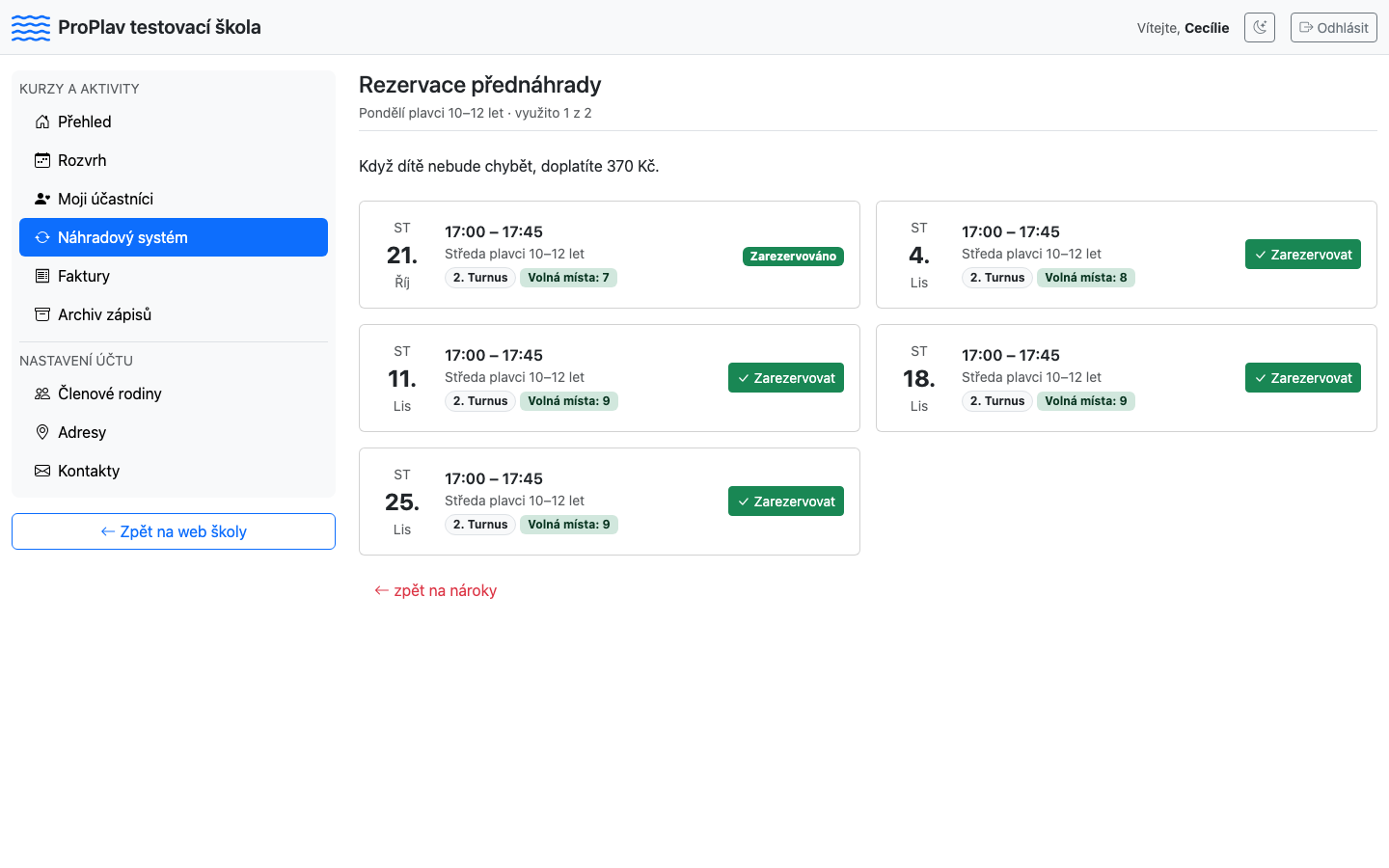This screenshot has width=1389, height=868.
Task: Click the date 21. Říj on first card
Action: (x=402, y=255)
